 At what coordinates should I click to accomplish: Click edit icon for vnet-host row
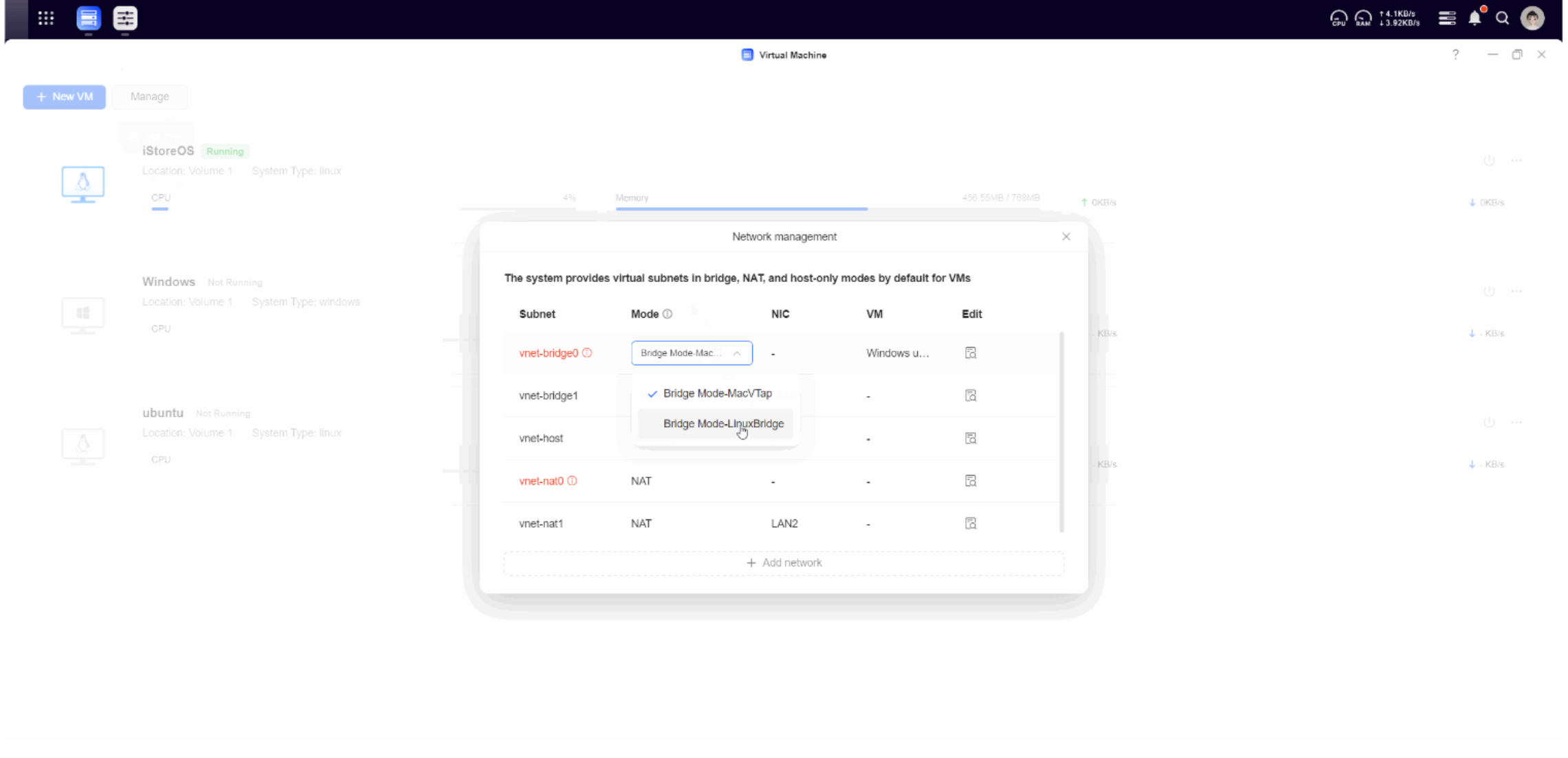point(971,438)
